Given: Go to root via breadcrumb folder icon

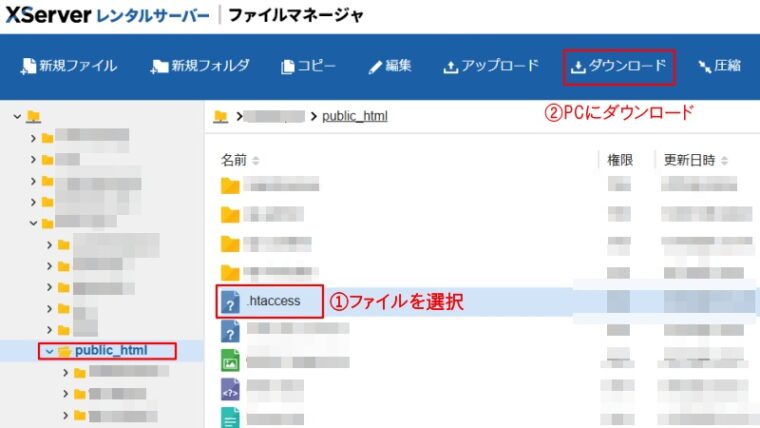Looking at the screenshot, I should click(221, 116).
